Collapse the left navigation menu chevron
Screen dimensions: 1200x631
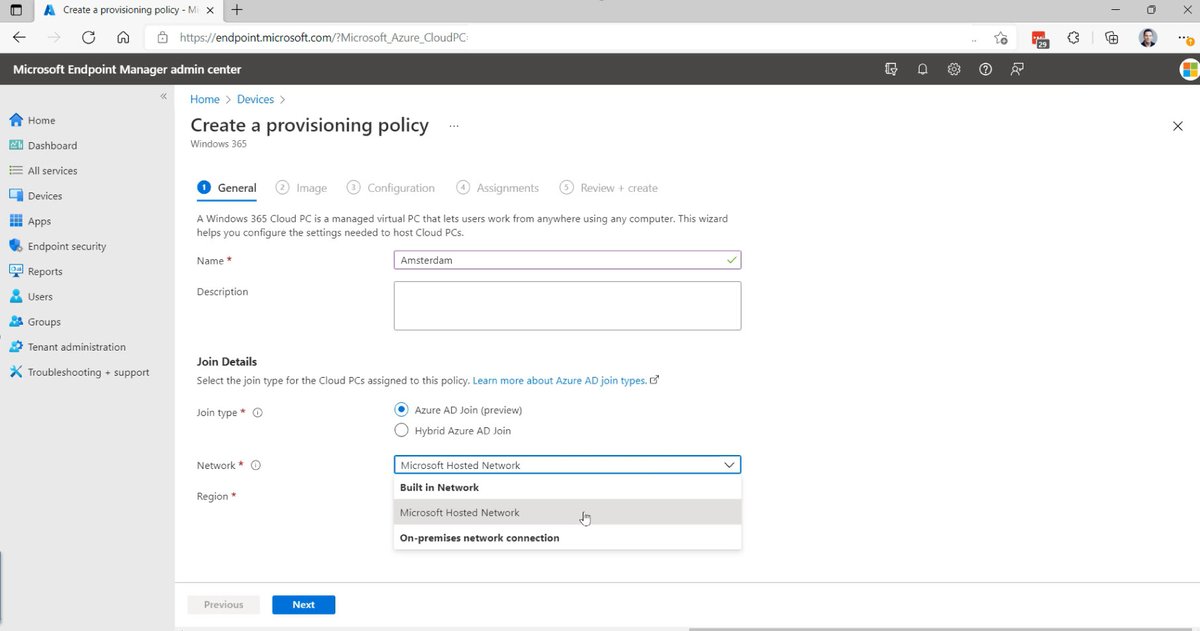[x=164, y=96]
